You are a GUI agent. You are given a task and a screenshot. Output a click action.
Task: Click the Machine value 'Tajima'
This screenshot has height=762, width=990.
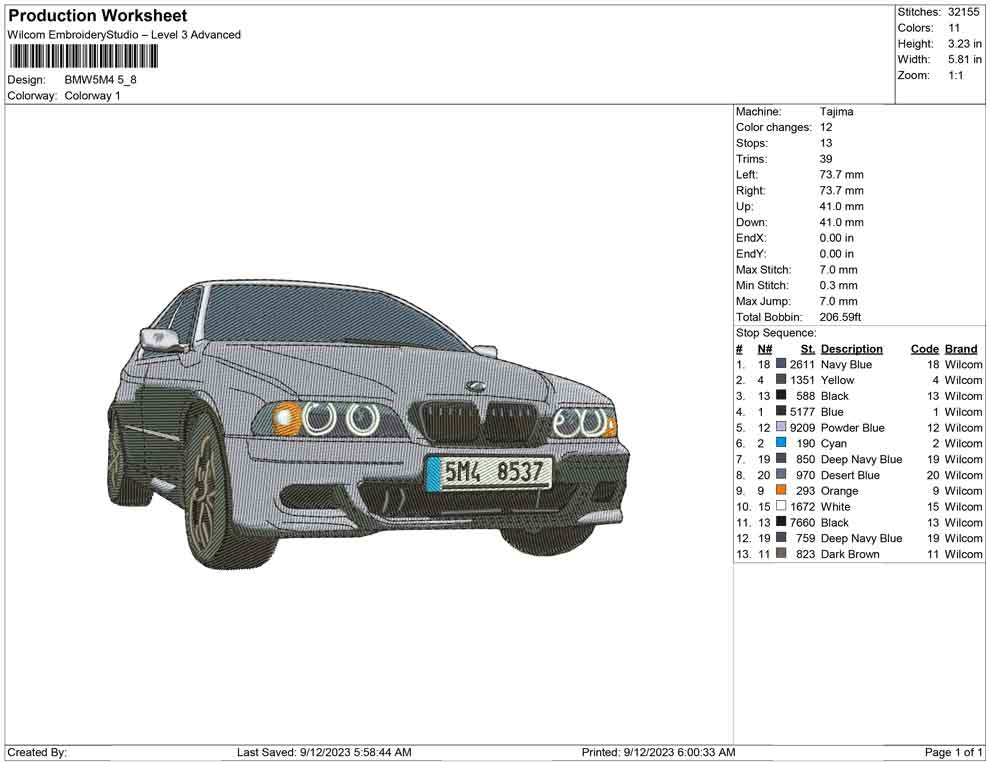click(837, 112)
